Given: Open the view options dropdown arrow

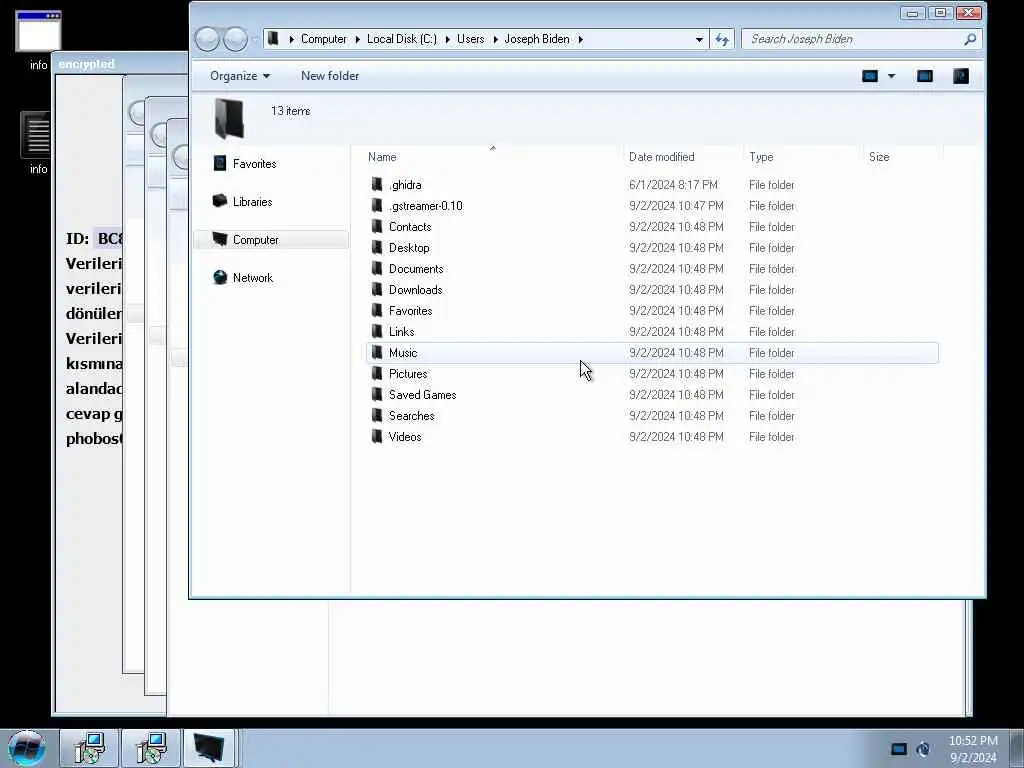Looking at the screenshot, I should pos(891,76).
